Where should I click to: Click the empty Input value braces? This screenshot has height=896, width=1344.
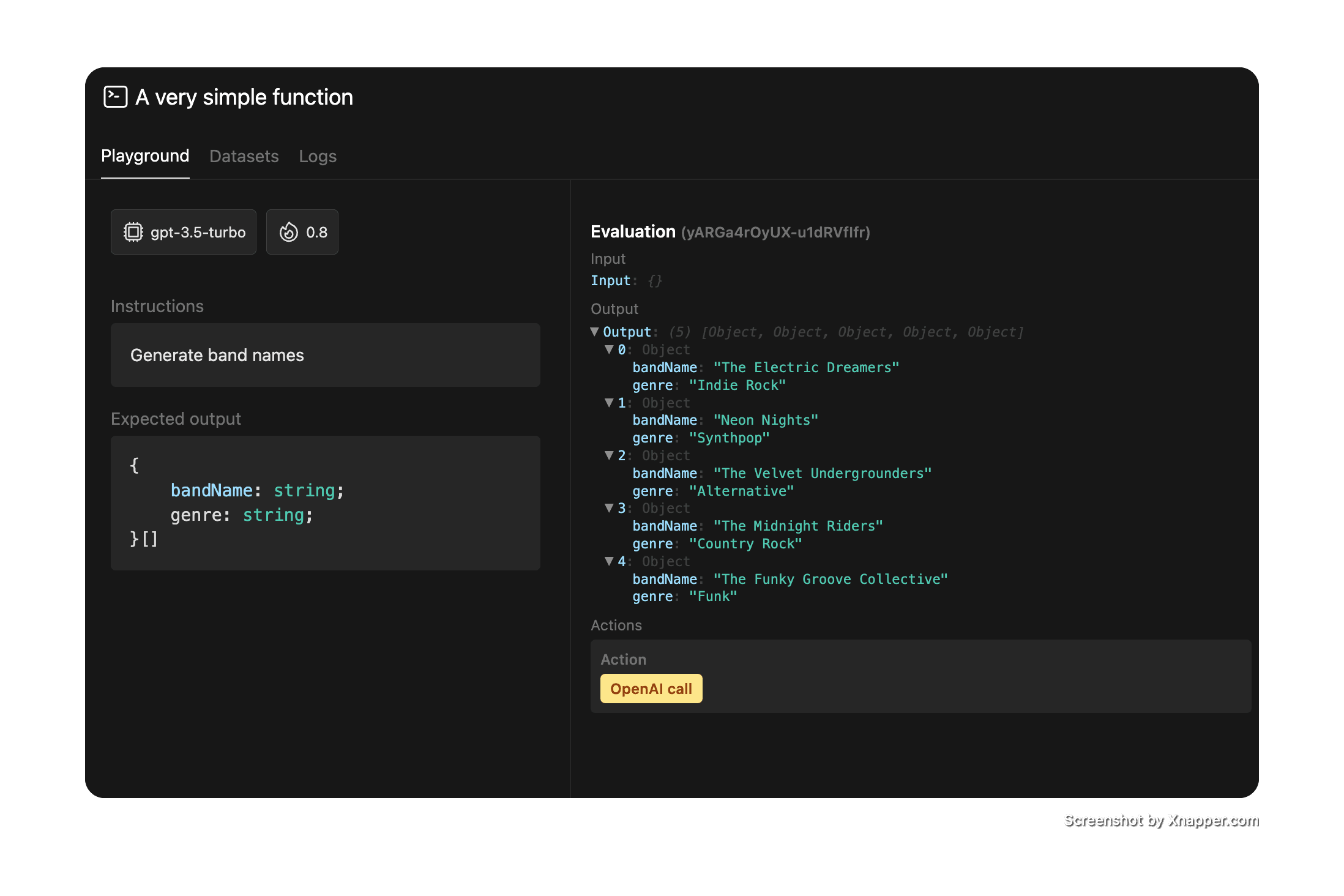point(654,280)
